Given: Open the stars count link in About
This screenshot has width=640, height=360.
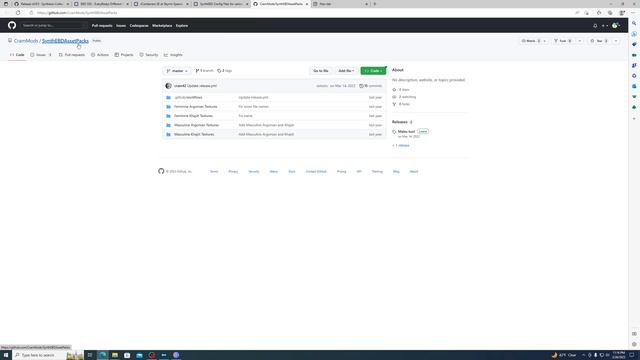Looking at the screenshot, I should point(401,90).
